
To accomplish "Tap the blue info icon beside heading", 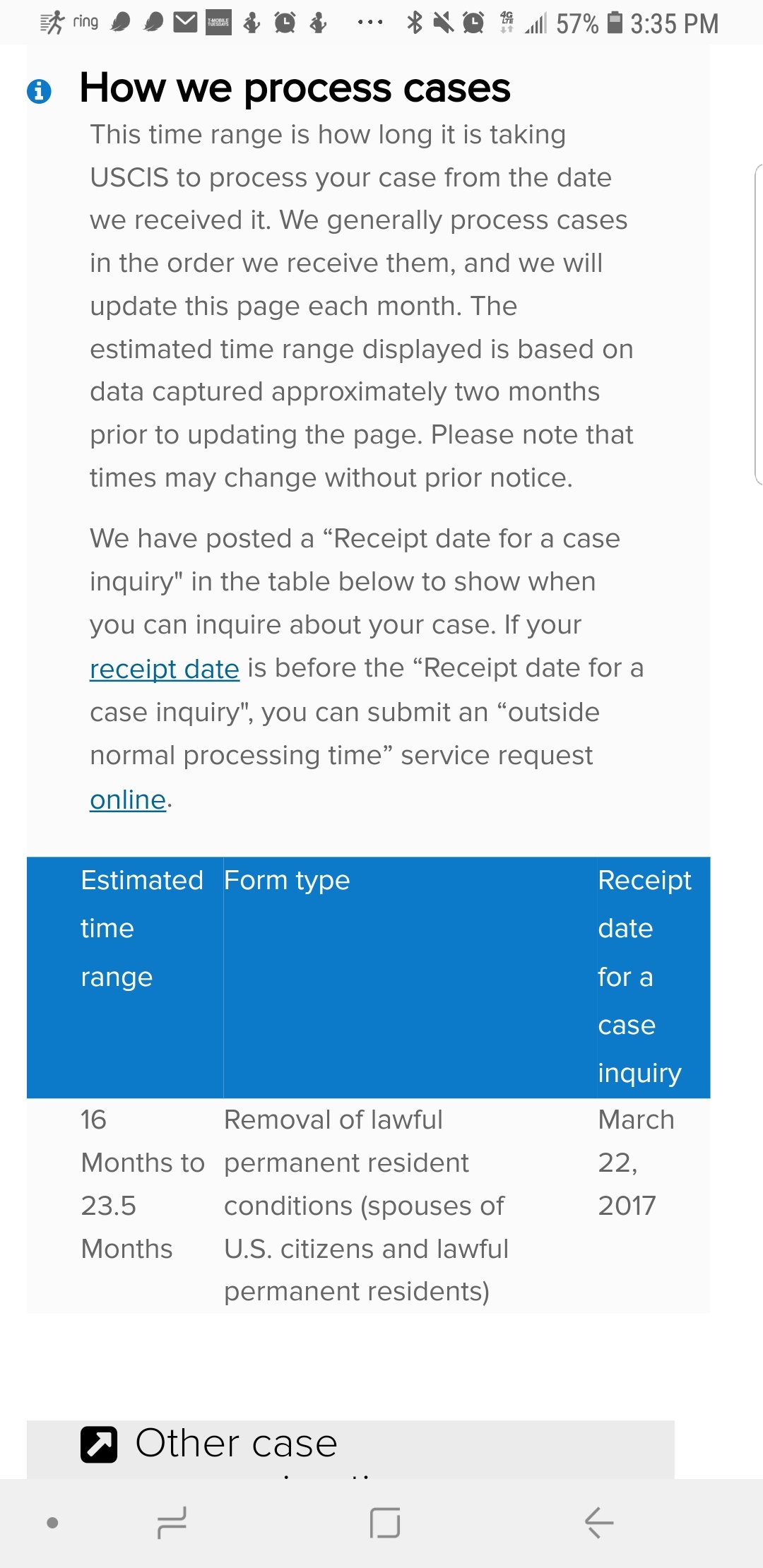I will (x=39, y=91).
